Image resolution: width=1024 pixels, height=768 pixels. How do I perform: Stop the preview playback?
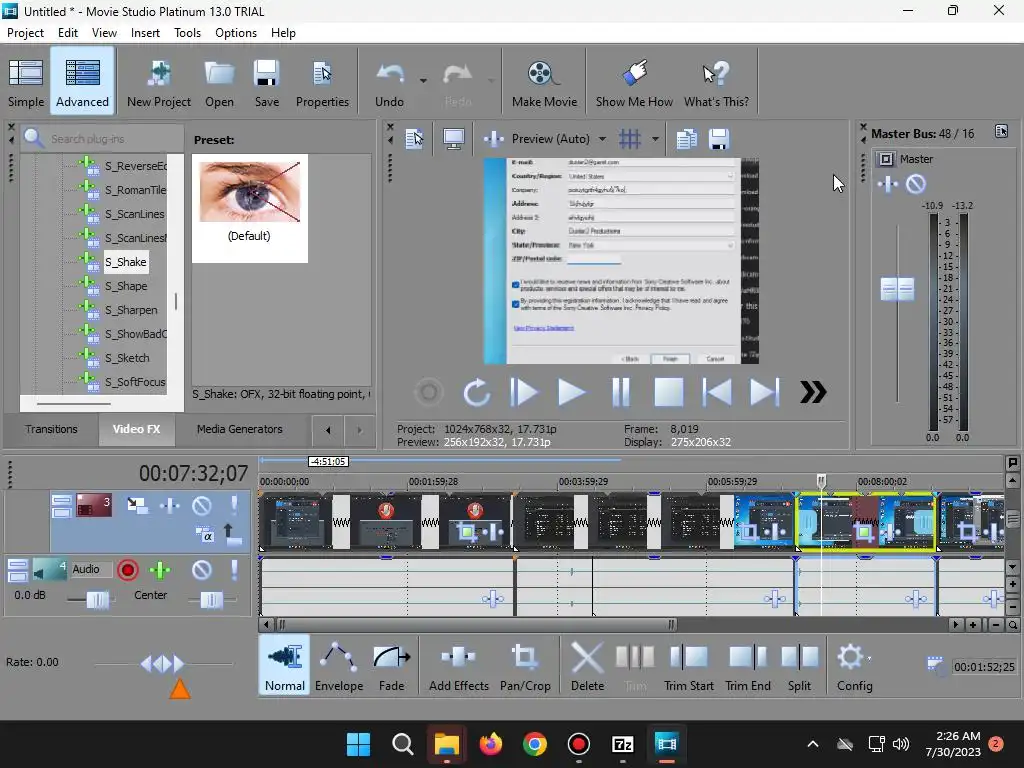coord(669,392)
